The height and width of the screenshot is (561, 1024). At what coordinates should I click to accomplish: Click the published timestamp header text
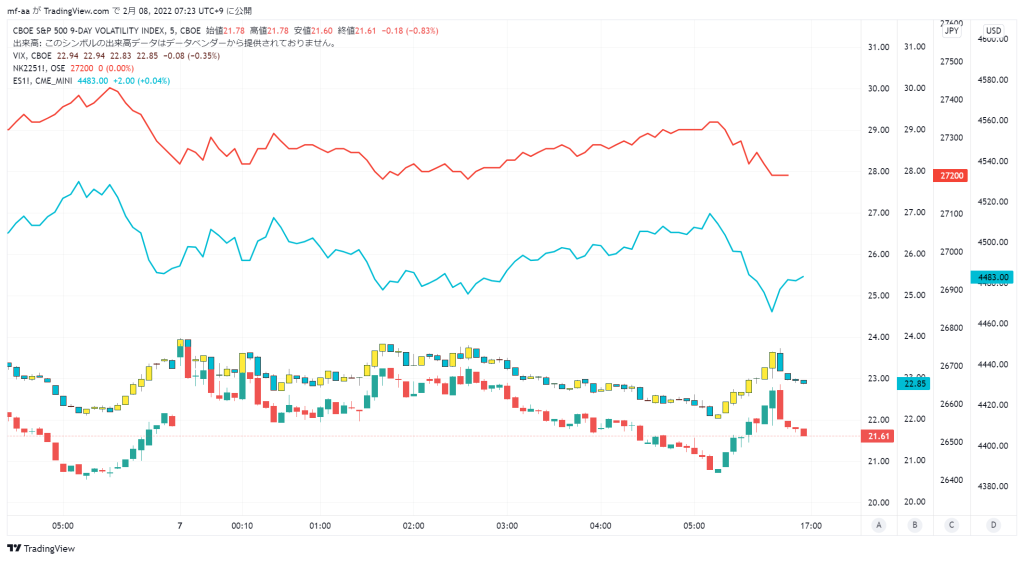[x=129, y=11]
